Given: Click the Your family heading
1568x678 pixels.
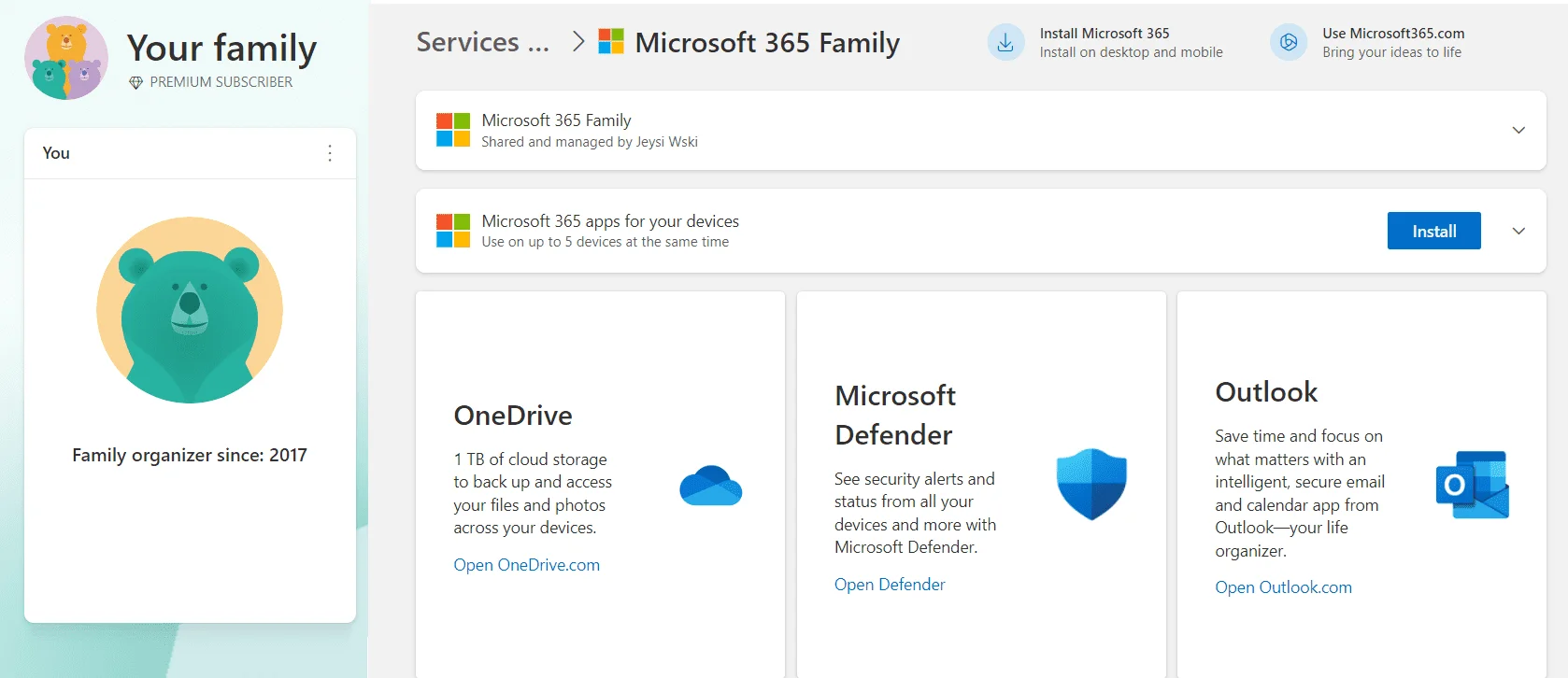Looking at the screenshot, I should tap(221, 48).
